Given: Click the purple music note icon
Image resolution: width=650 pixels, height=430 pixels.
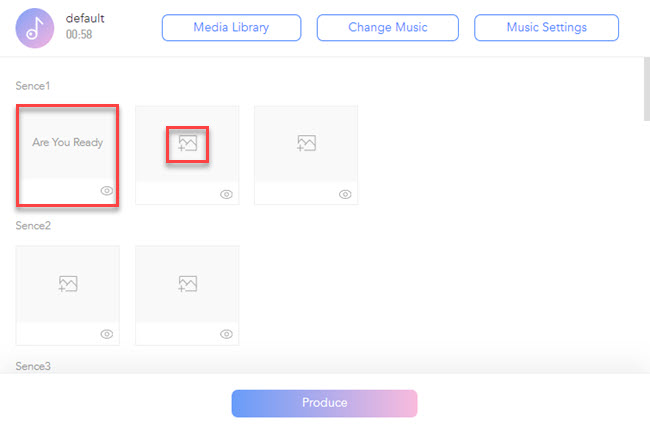Looking at the screenshot, I should pos(35,28).
